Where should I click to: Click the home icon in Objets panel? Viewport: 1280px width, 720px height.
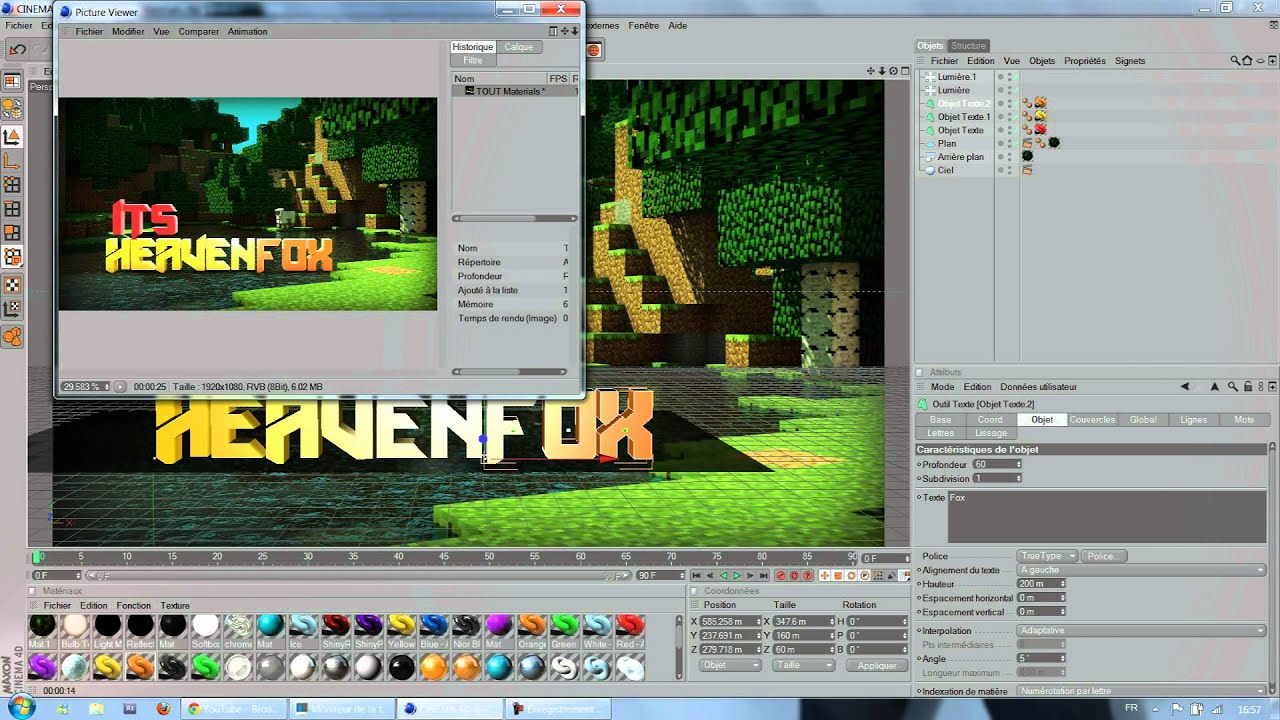[1246, 60]
